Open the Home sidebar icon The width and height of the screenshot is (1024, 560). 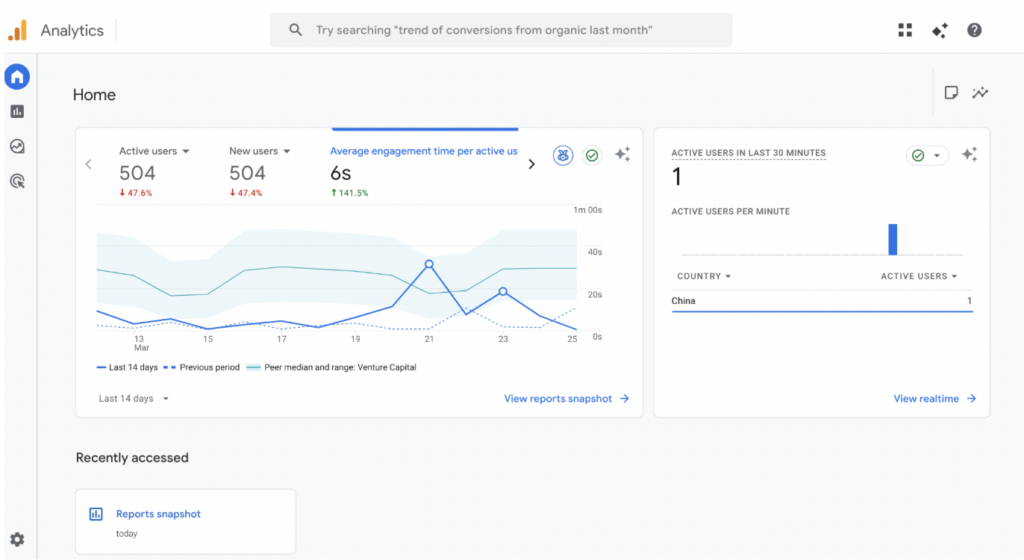tap(17, 77)
